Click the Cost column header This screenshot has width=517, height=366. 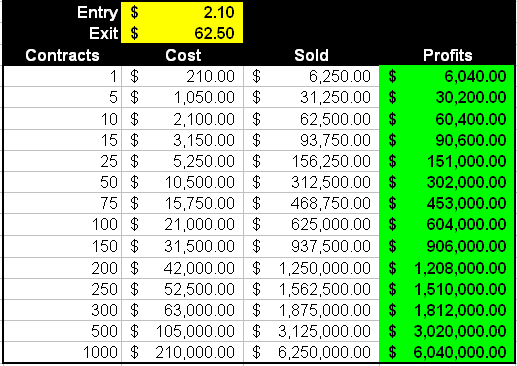point(183,55)
